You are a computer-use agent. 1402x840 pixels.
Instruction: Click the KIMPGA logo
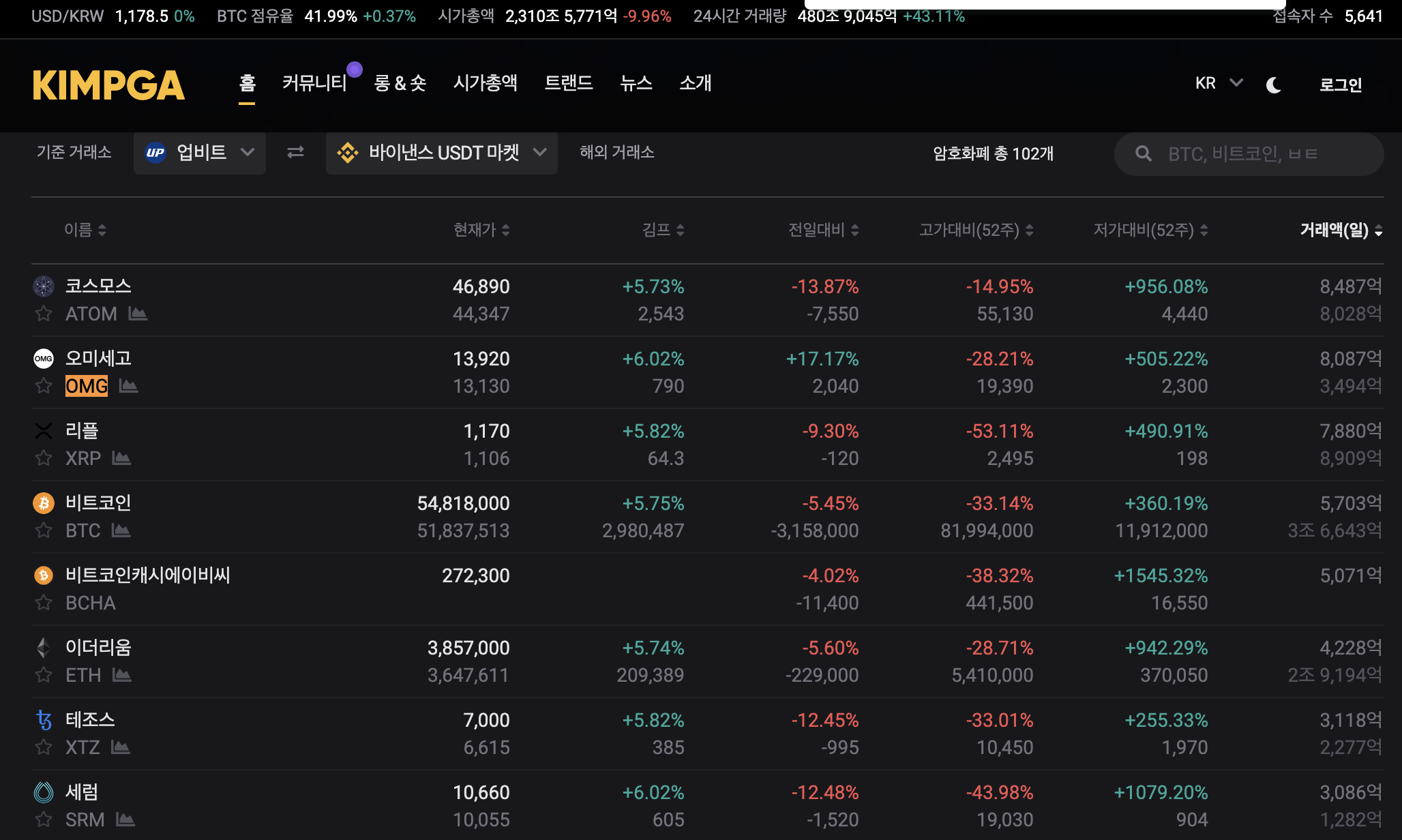[108, 85]
